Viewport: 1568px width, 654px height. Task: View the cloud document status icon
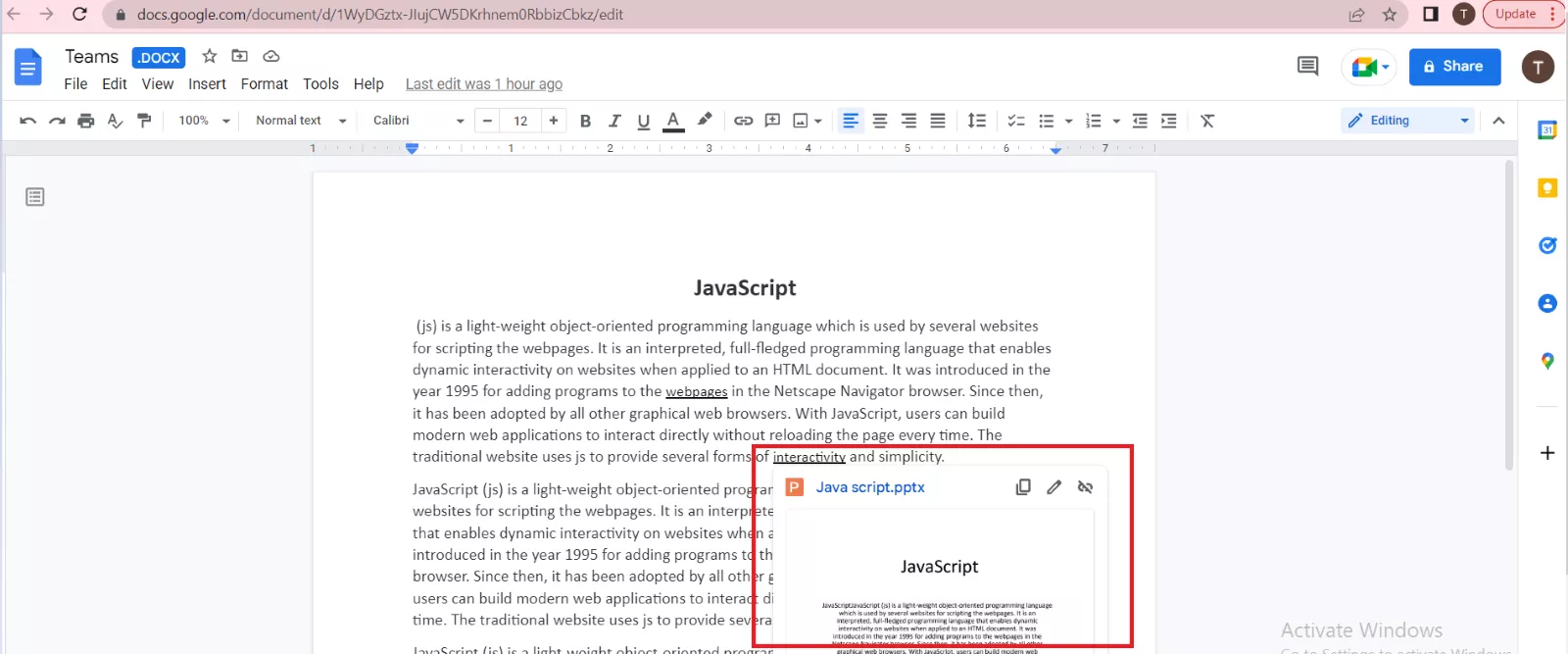point(271,56)
